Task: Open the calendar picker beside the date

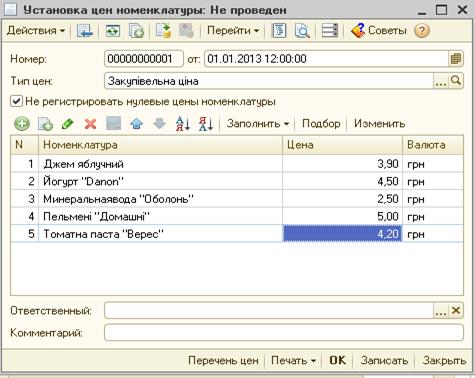Action: click(x=456, y=59)
